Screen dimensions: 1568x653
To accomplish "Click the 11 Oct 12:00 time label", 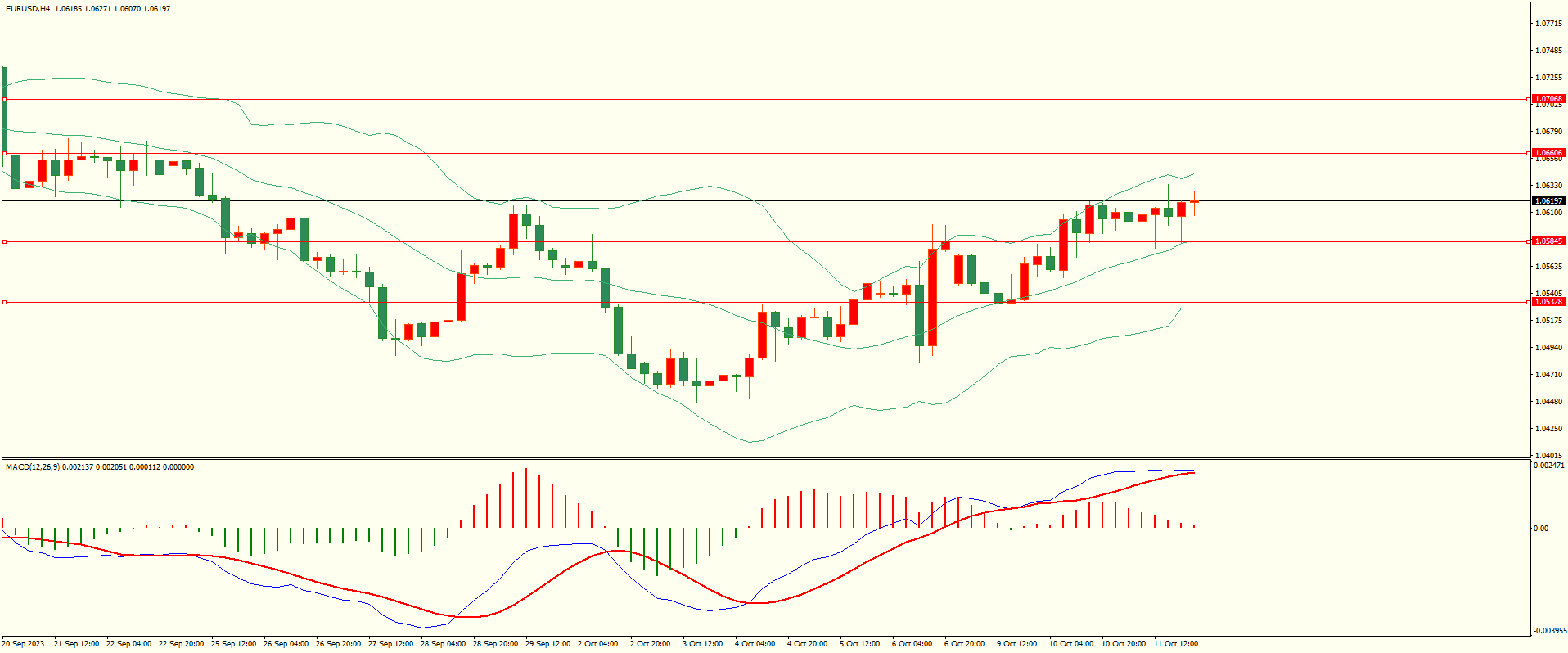I will [x=1176, y=644].
